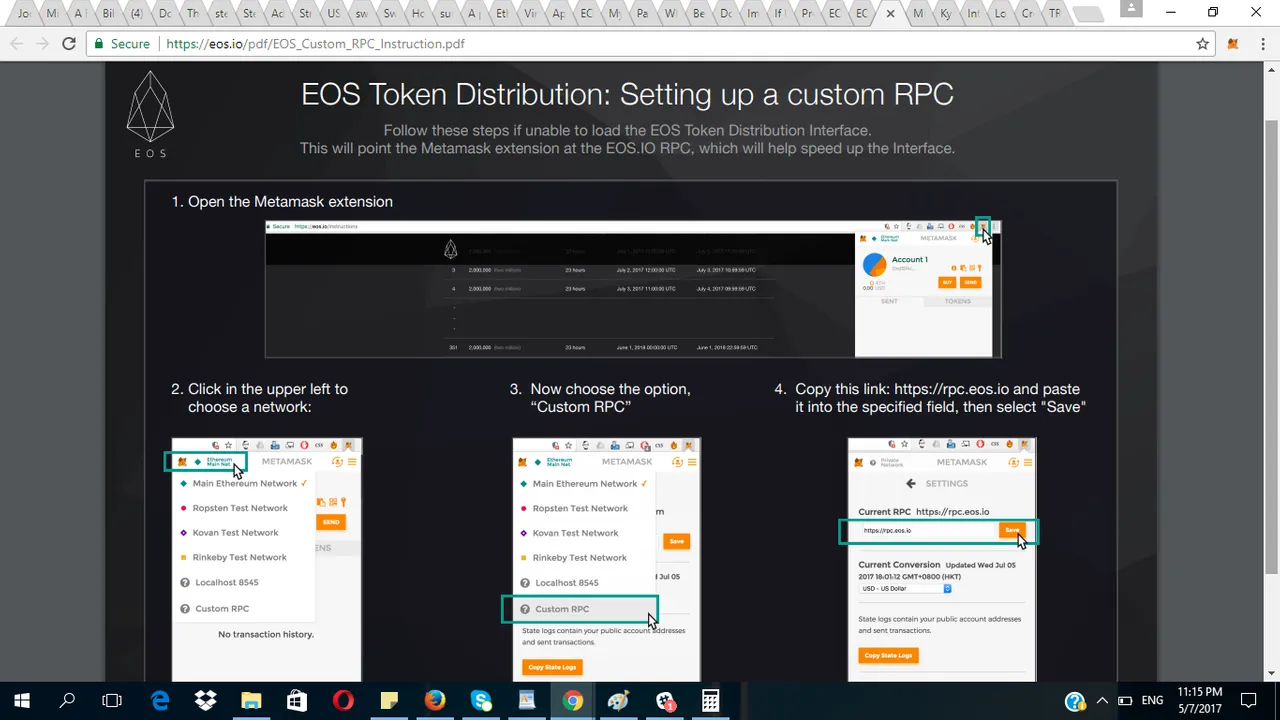Check battery status in the system tray
This screenshot has width=1280, height=720.
[x=1125, y=701]
